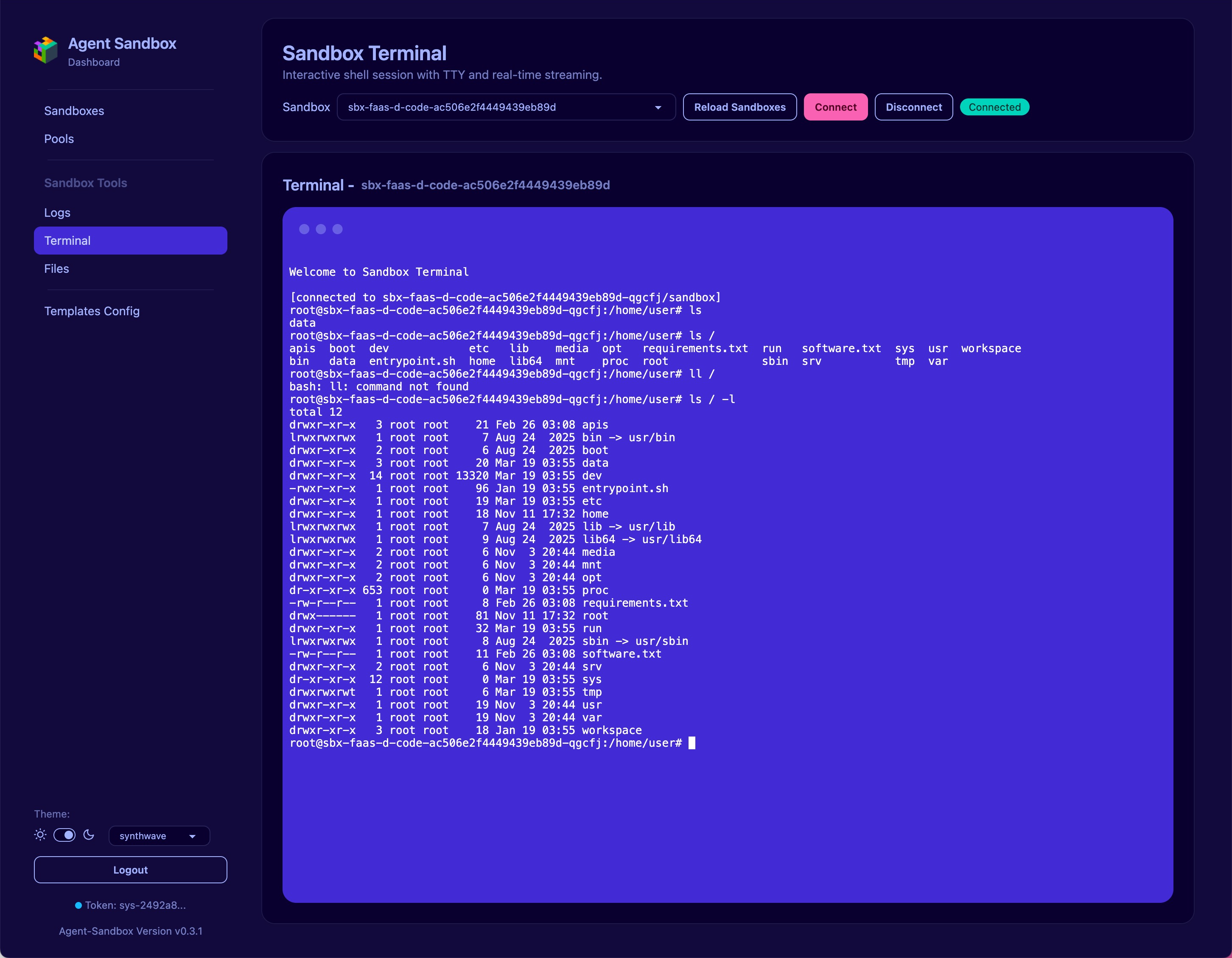1232x958 pixels.
Task: Open Templates Config page
Action: [x=92, y=311]
